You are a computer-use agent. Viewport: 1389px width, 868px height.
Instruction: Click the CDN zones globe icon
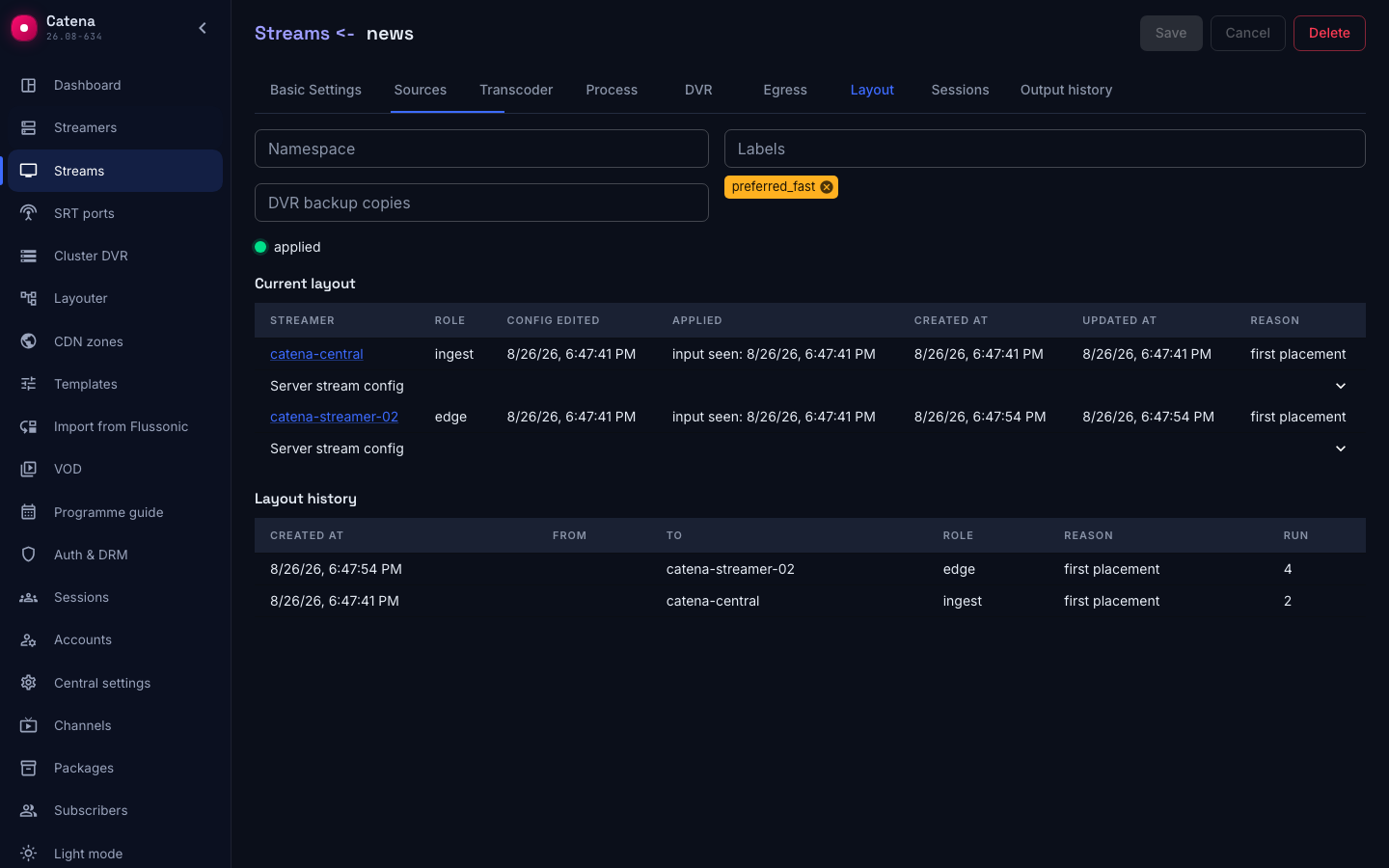29,341
